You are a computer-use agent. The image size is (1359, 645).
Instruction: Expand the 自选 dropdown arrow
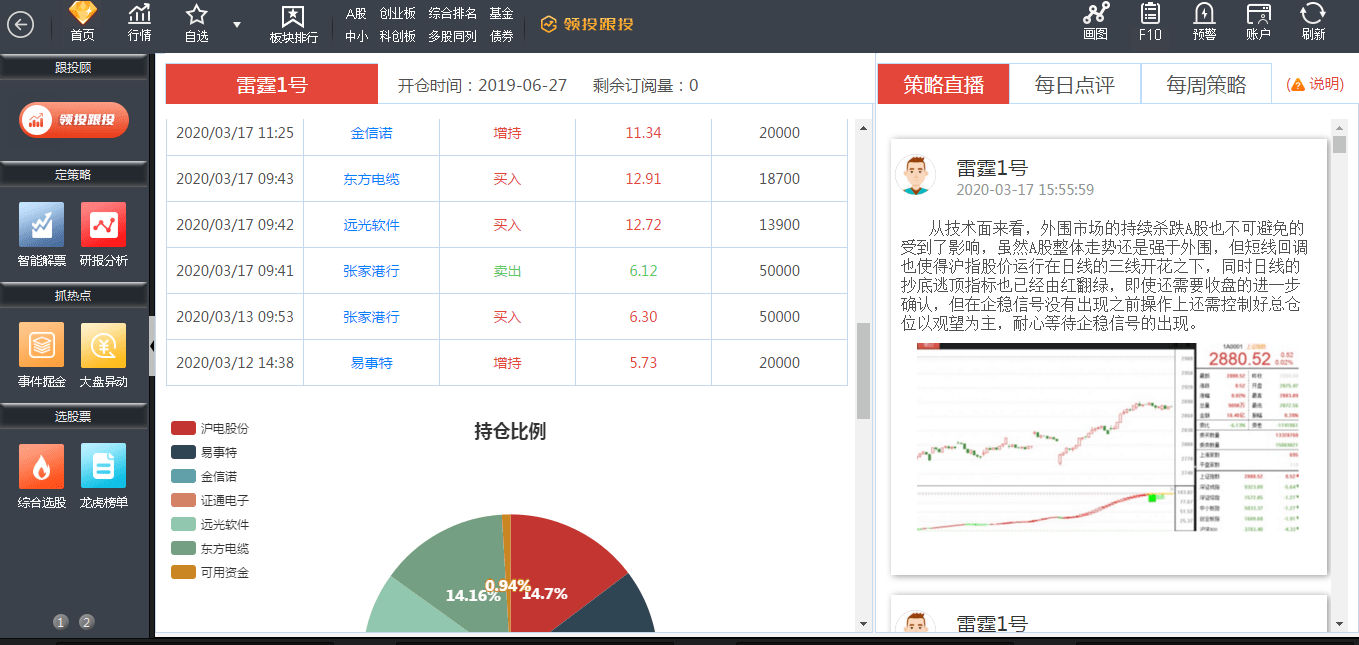[x=237, y=24]
